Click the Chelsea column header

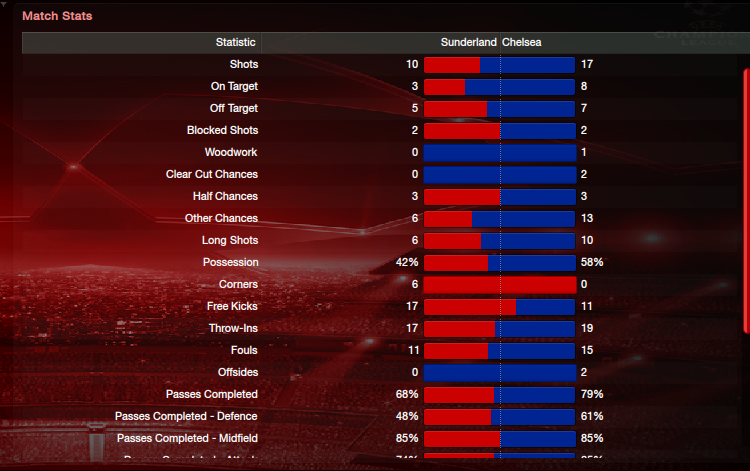pyautogui.click(x=522, y=43)
